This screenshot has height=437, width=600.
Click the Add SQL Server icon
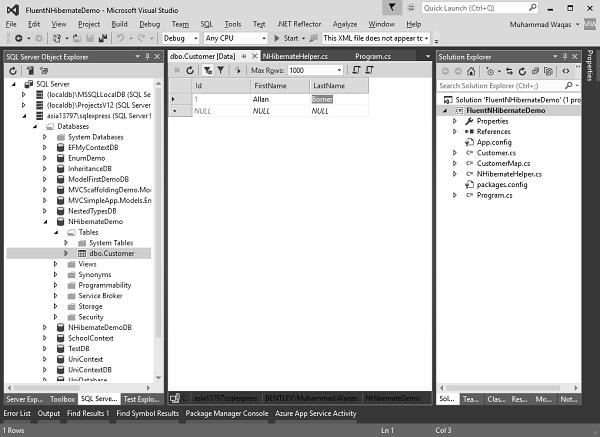28,71
